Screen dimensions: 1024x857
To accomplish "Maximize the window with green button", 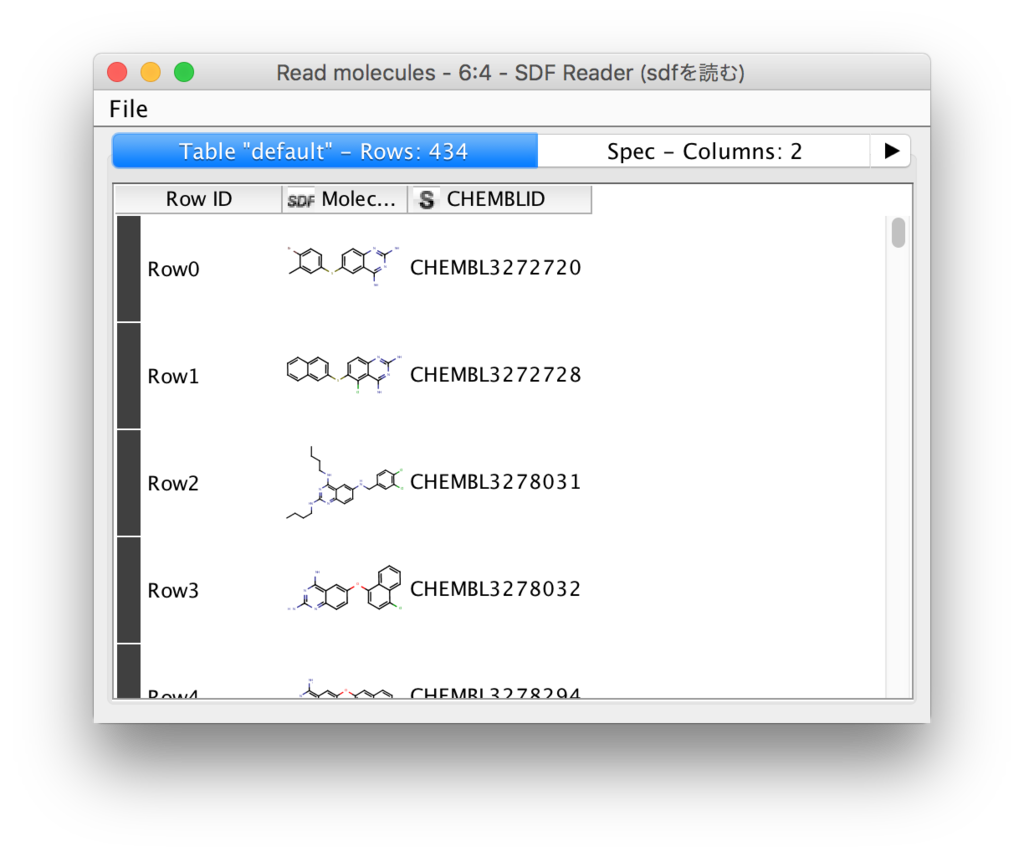I will 184,72.
